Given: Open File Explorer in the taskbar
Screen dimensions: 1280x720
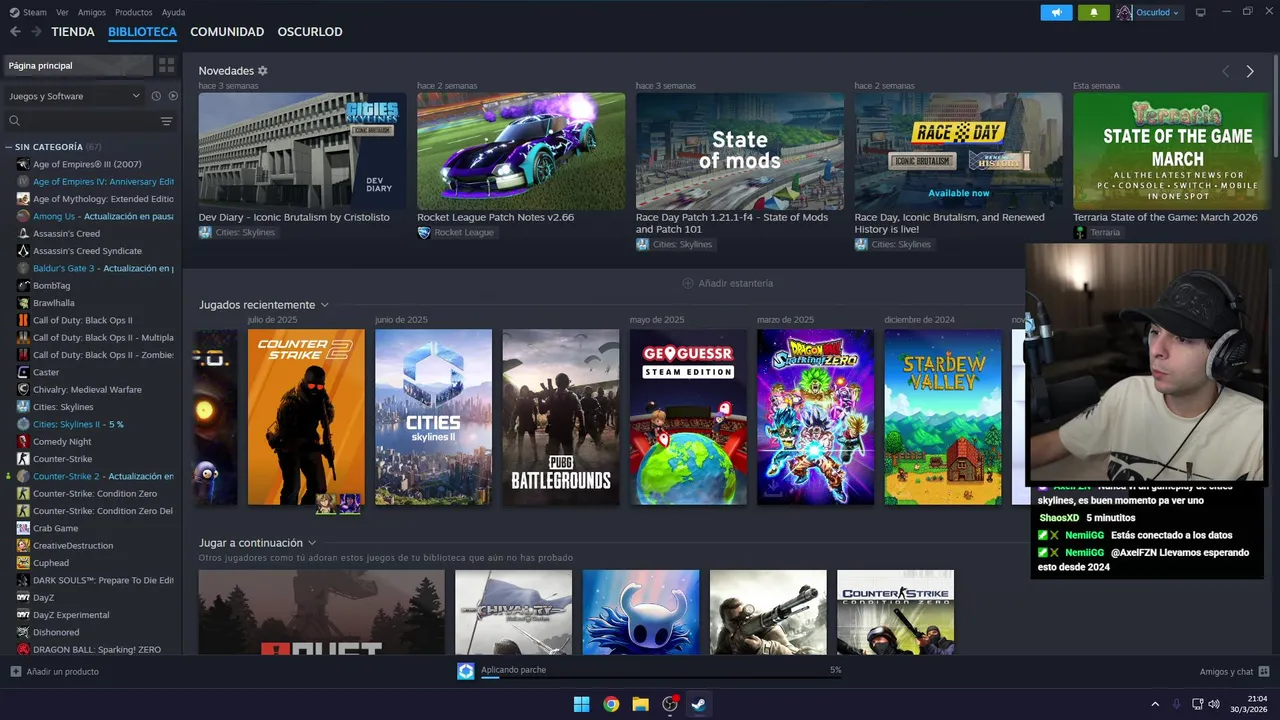Looking at the screenshot, I should tap(640, 704).
